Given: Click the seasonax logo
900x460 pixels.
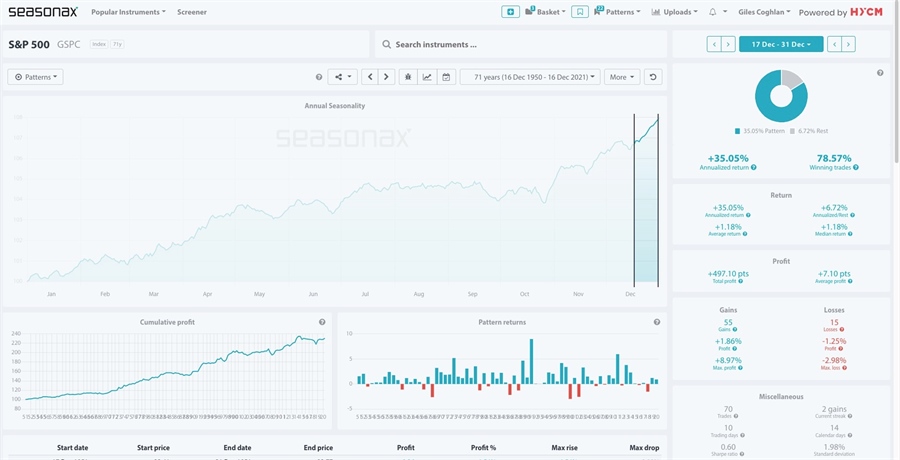Looking at the screenshot, I should click(x=43, y=11).
